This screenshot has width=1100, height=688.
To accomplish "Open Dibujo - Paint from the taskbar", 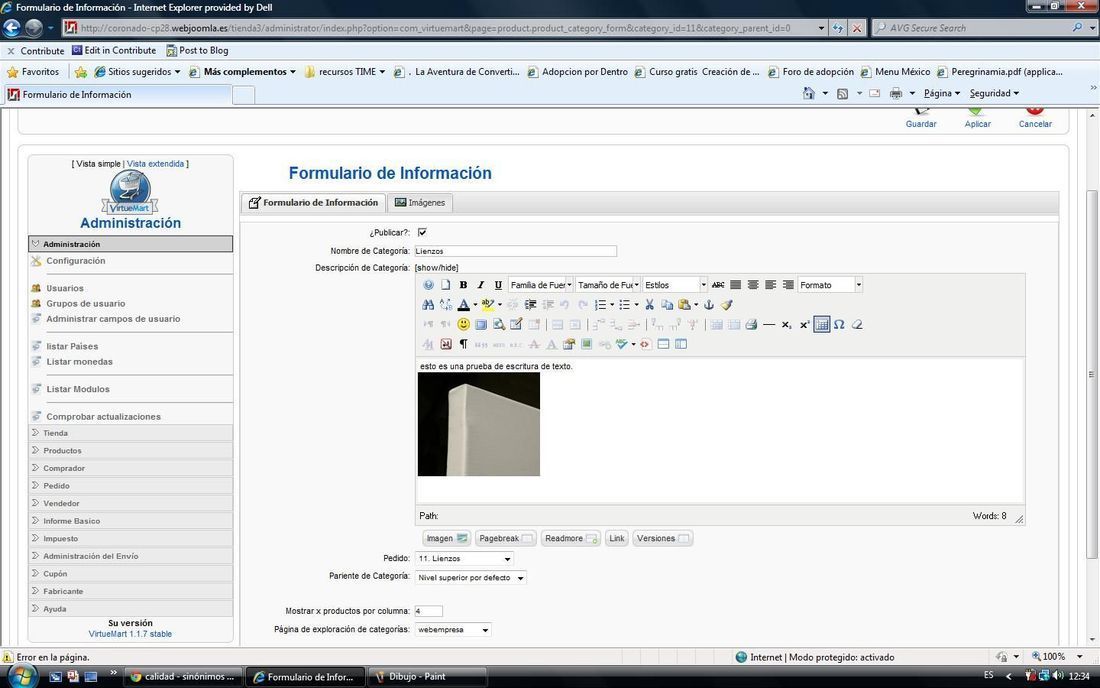I will (x=427, y=677).
